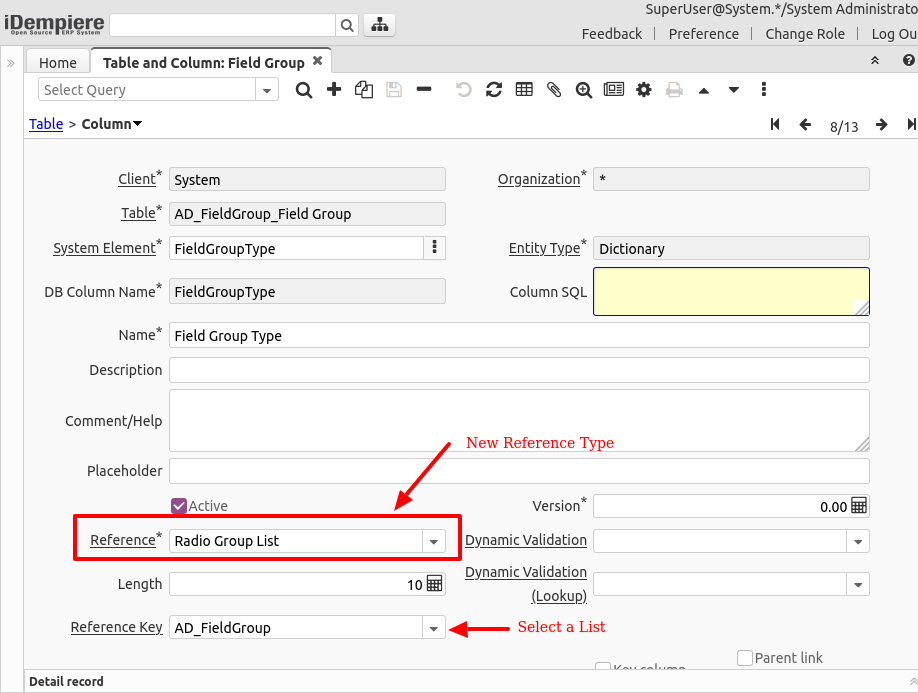Click inside the Name input field

tap(400, 335)
